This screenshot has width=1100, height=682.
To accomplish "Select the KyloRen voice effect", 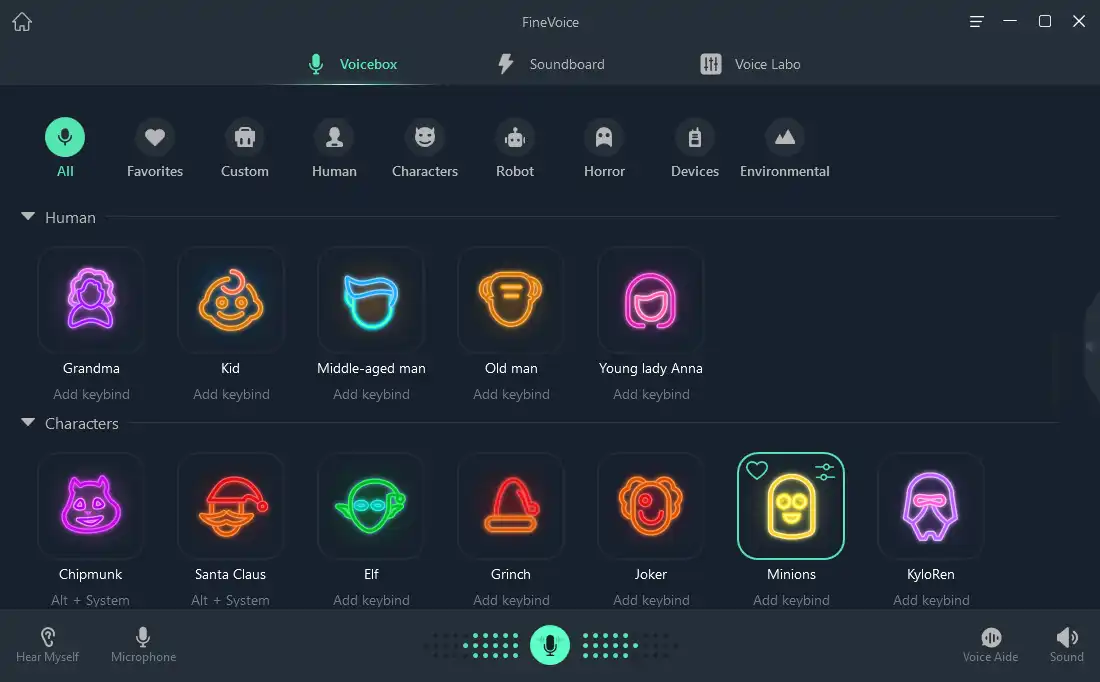I will click(931, 506).
